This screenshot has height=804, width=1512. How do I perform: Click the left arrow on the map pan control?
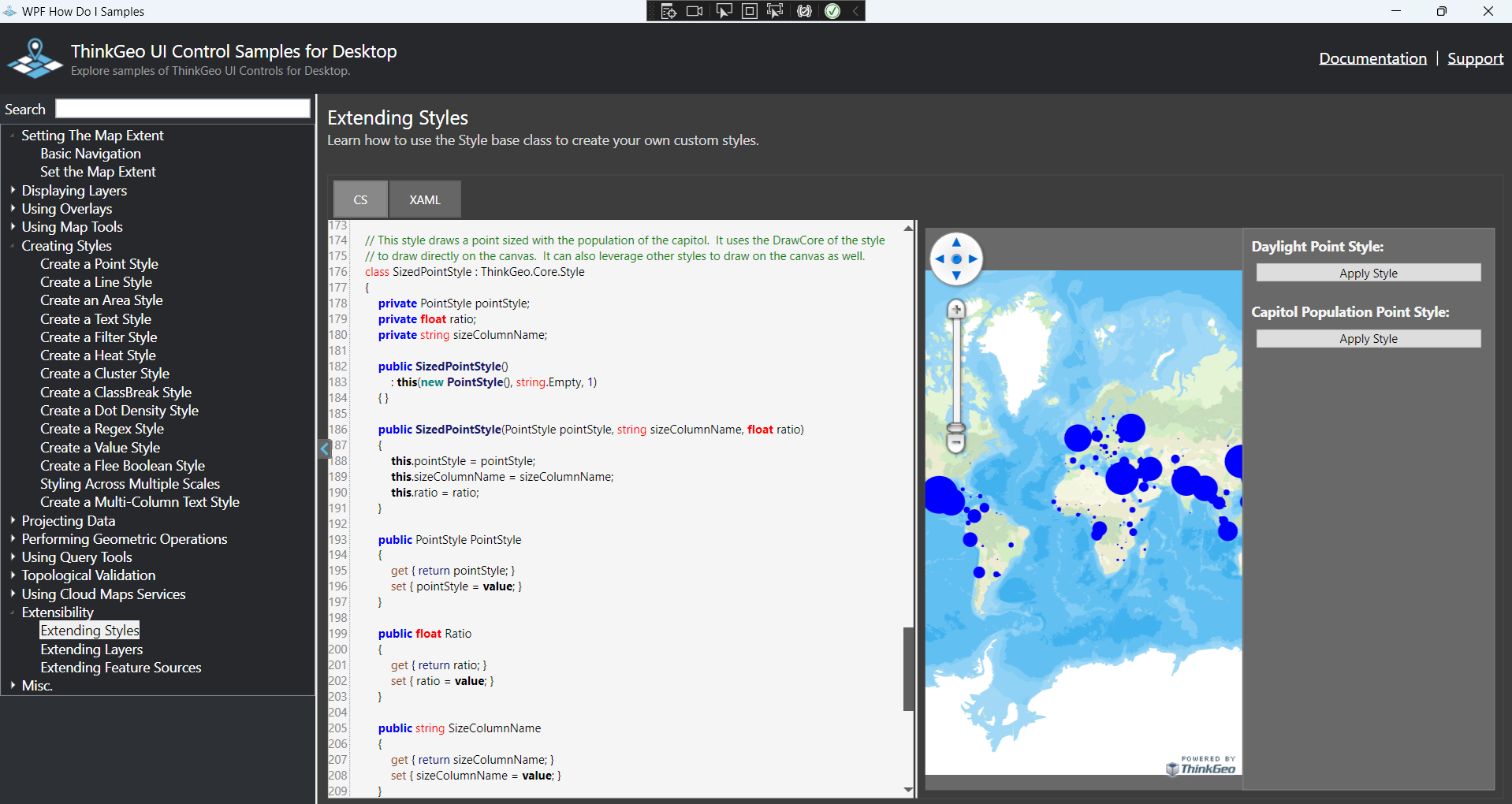pyautogui.click(x=940, y=259)
